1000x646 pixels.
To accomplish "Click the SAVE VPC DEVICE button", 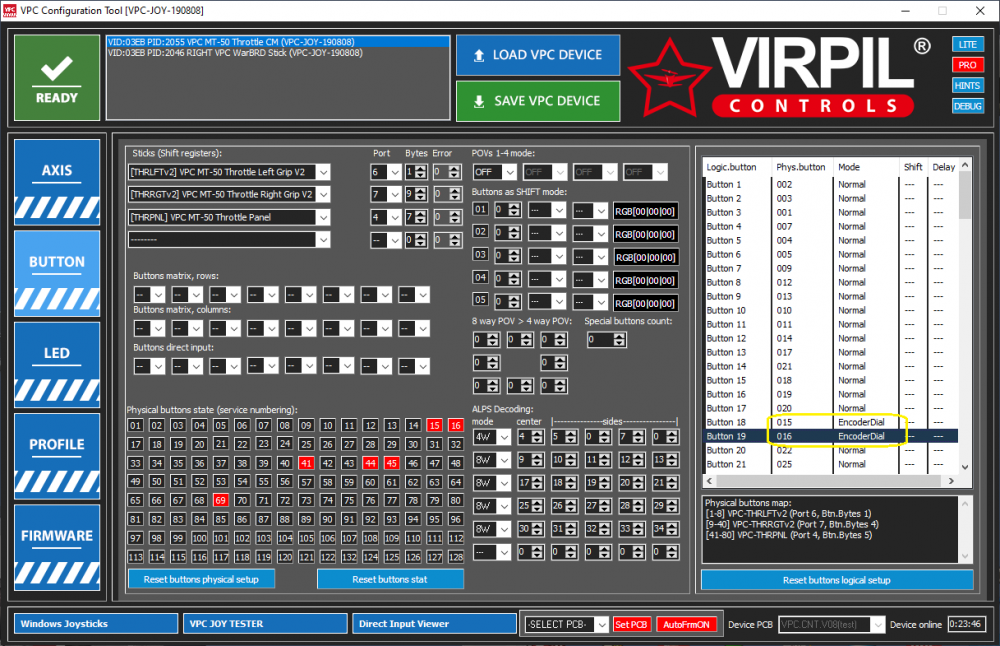I will pos(537,101).
